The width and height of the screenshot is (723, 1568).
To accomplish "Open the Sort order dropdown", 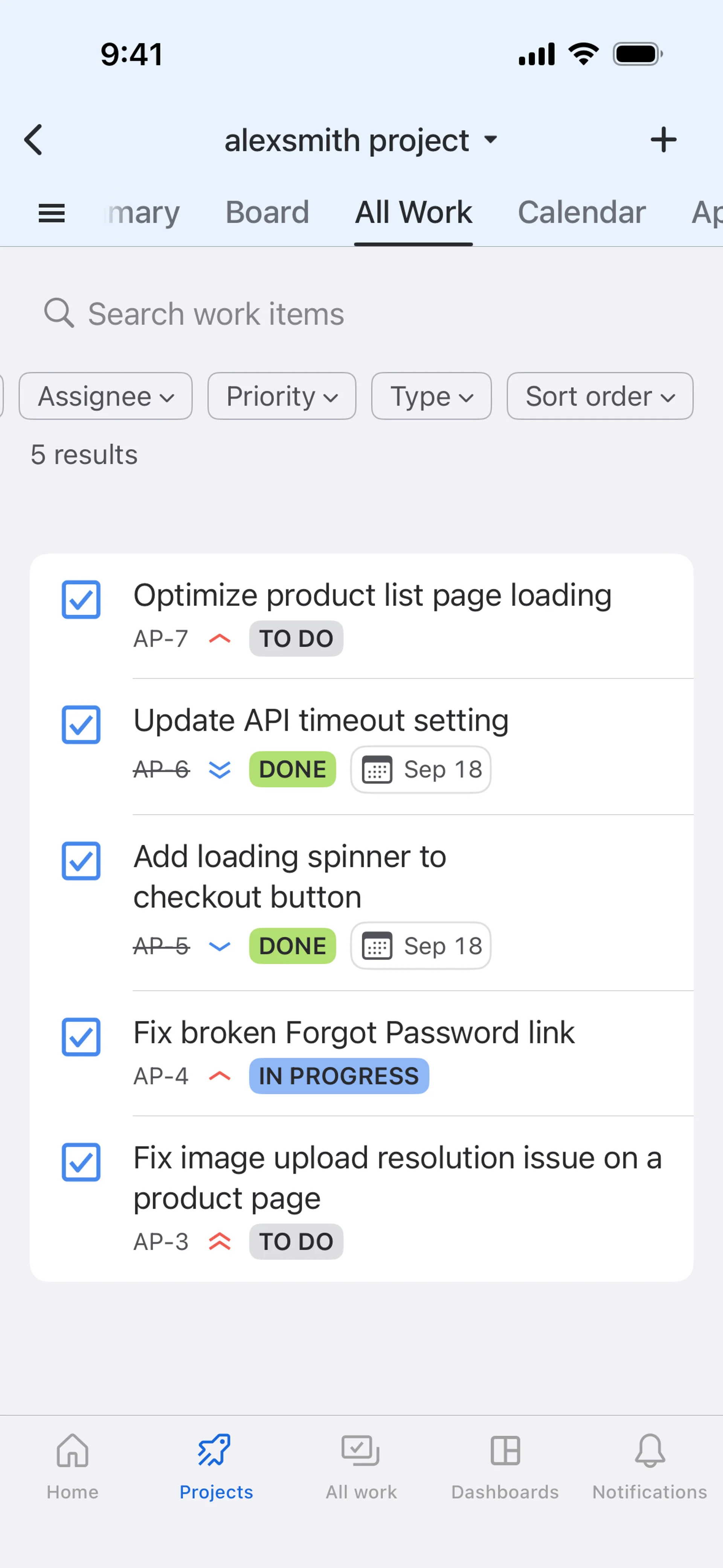I will [599, 396].
